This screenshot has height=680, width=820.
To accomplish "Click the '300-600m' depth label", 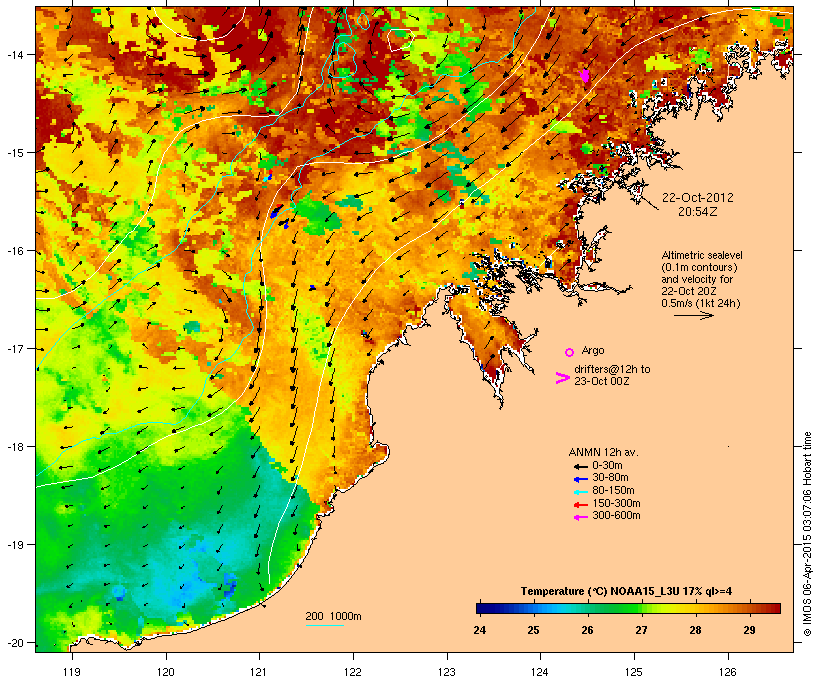I will (x=616, y=516).
